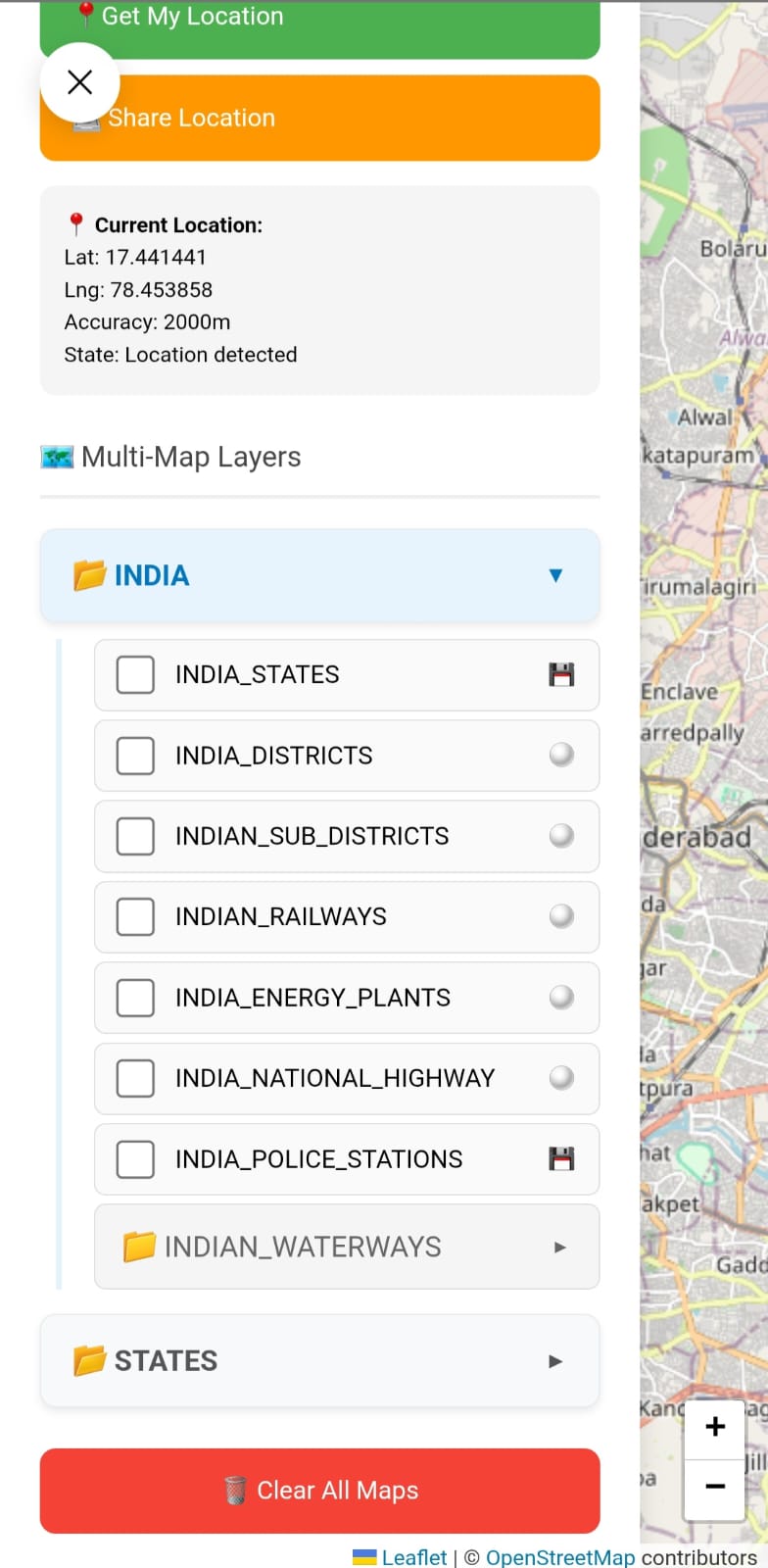The height and width of the screenshot is (1568, 768).
Task: Open the OpenStreetMap link
Action: click(560, 1557)
